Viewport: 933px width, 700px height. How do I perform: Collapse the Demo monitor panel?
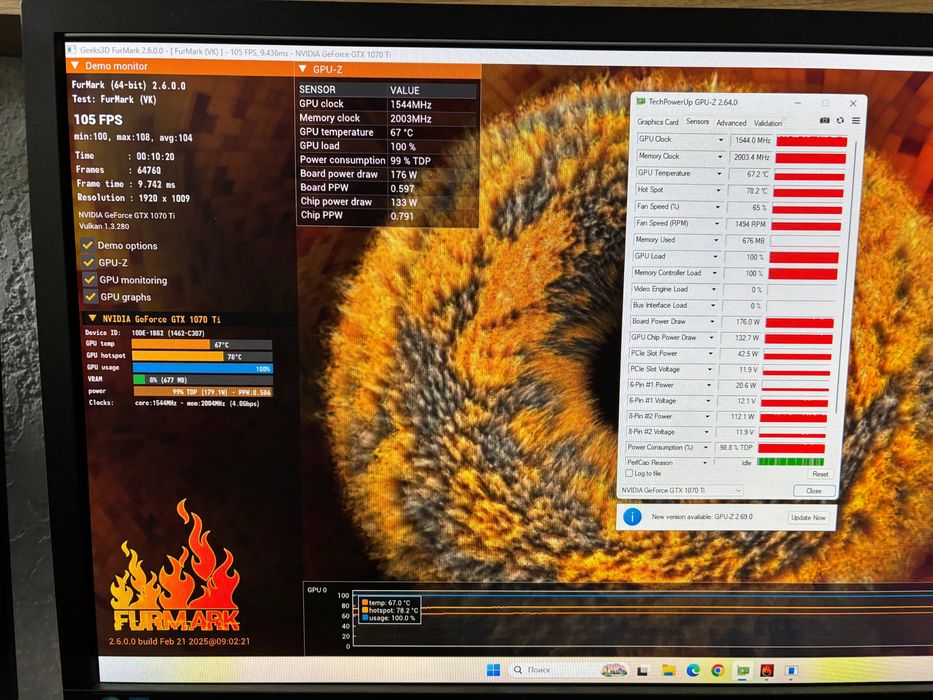click(x=75, y=65)
